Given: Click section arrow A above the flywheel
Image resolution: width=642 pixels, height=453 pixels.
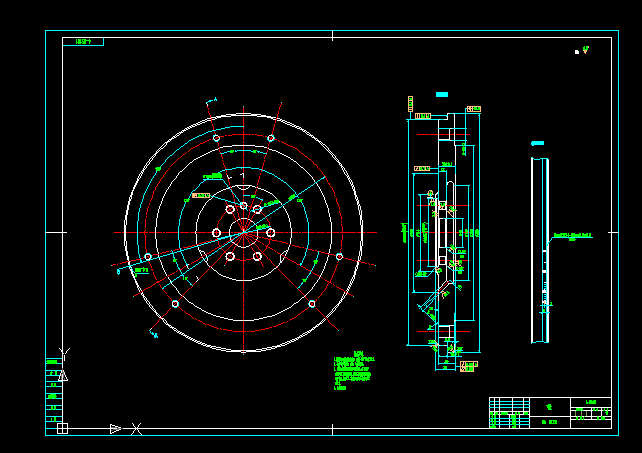Looking at the screenshot, I should [211, 101].
